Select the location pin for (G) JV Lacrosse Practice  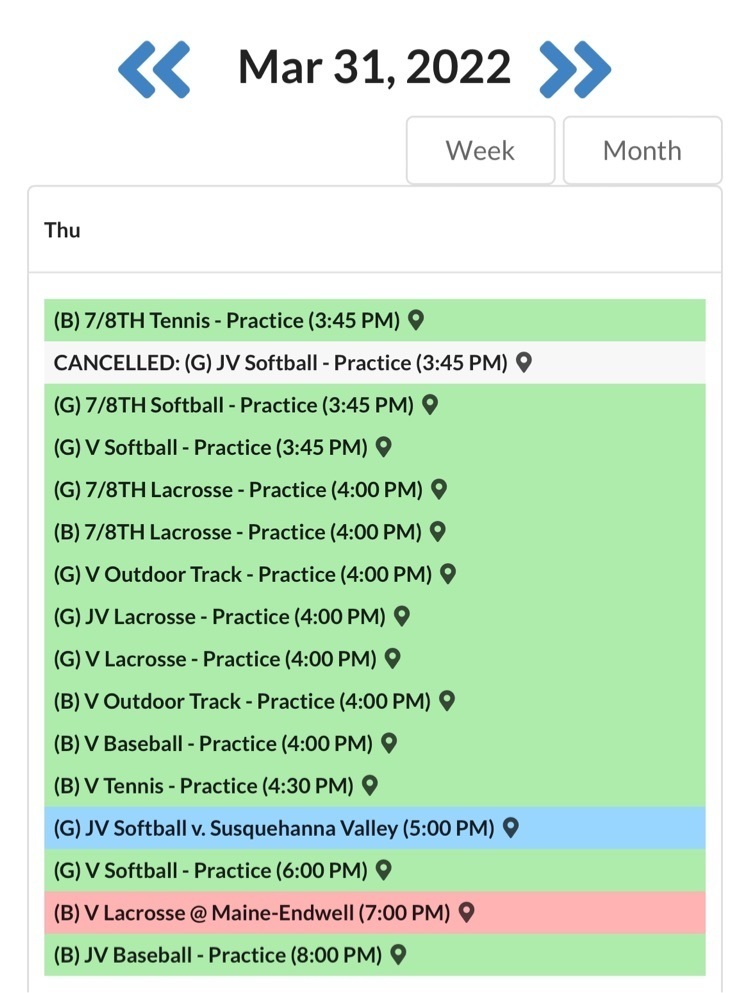[x=400, y=616]
